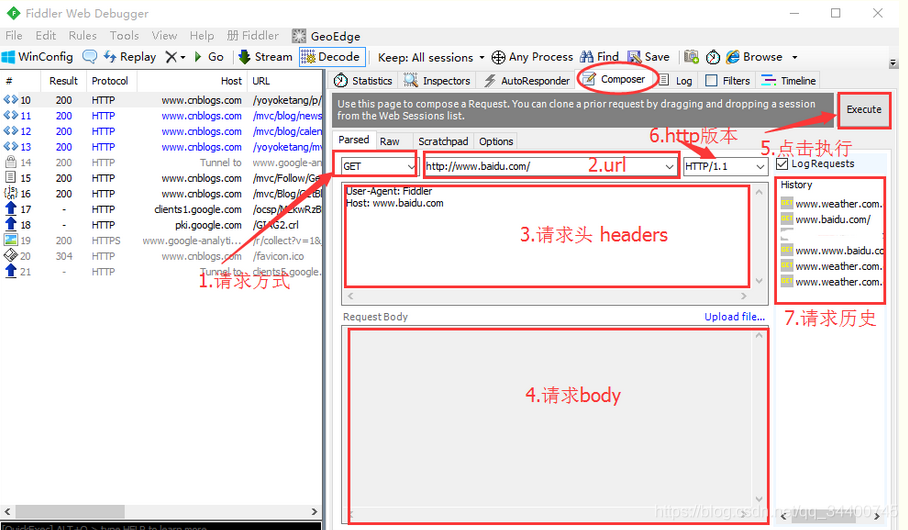Open the Rules menu
This screenshot has width=908, height=530.
tap(83, 36)
